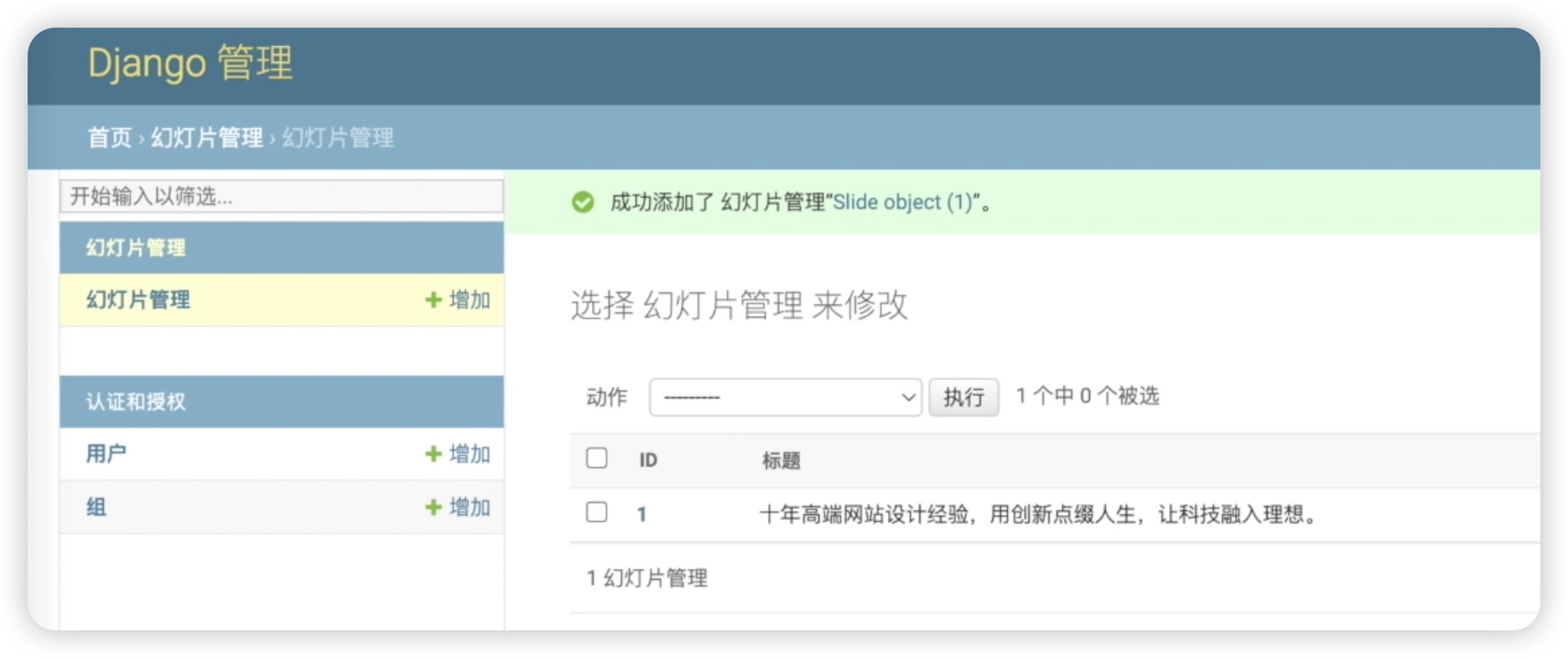Toggle the select-all checkbox in the header
This screenshot has height=658, width=1568.
coord(596,458)
